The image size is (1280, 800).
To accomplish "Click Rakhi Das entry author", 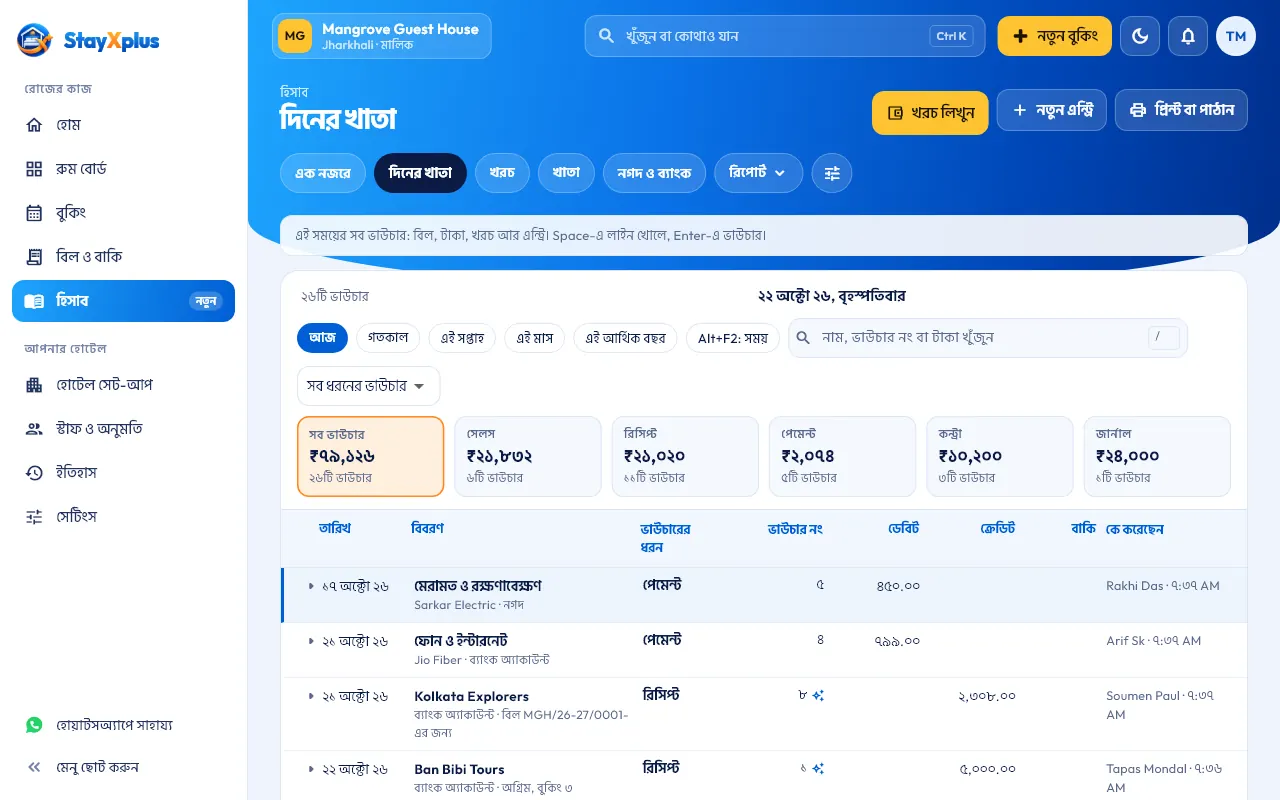I will pyautogui.click(x=1163, y=586).
